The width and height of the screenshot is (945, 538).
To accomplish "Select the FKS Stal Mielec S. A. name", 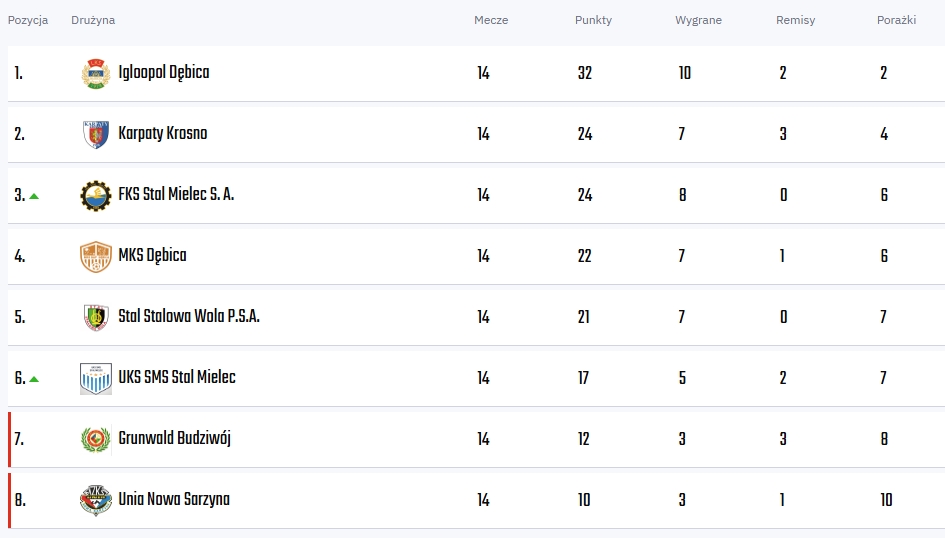I will [176, 195].
